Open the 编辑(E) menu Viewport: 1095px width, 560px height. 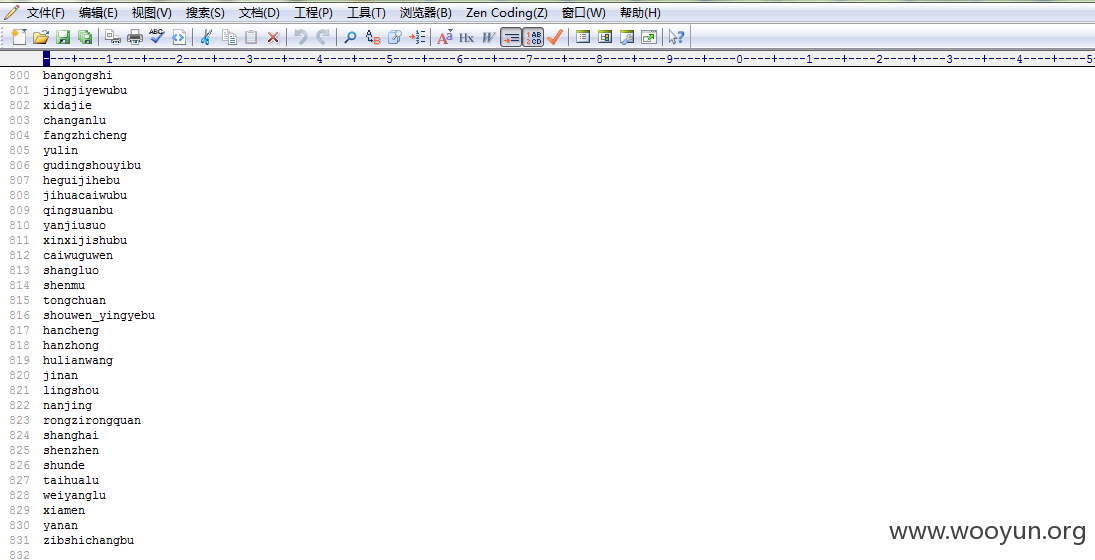(98, 13)
